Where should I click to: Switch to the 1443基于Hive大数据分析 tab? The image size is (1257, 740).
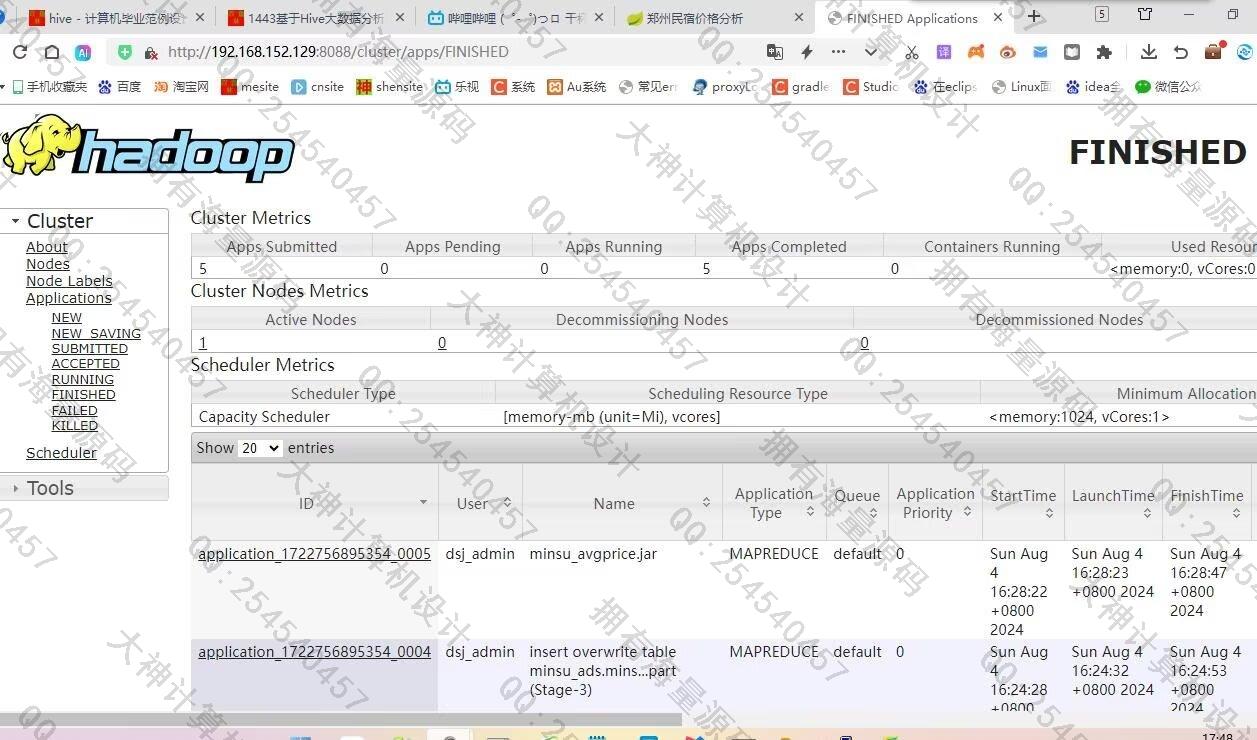pyautogui.click(x=315, y=18)
